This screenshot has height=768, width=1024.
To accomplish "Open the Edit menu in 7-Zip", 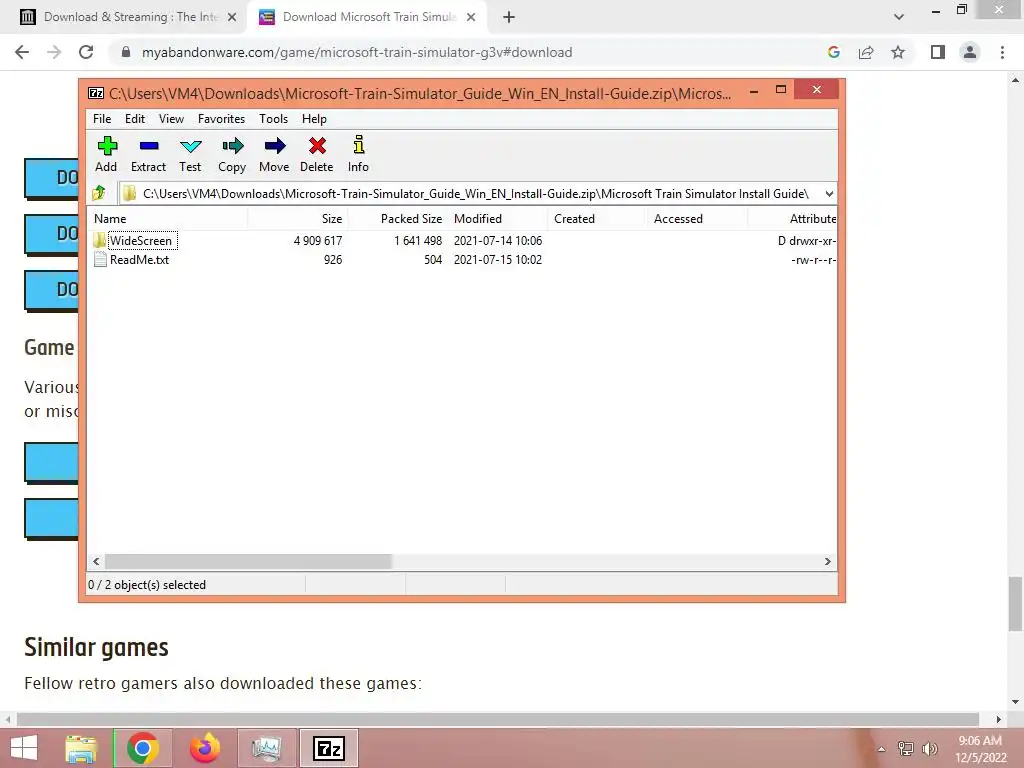I will (x=135, y=119).
